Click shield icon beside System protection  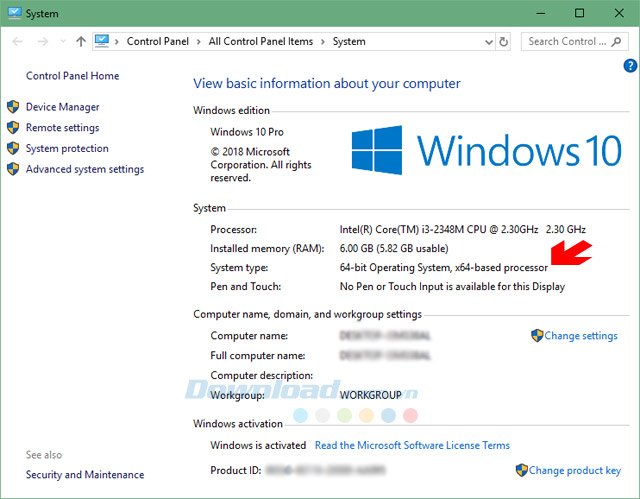click(x=13, y=149)
